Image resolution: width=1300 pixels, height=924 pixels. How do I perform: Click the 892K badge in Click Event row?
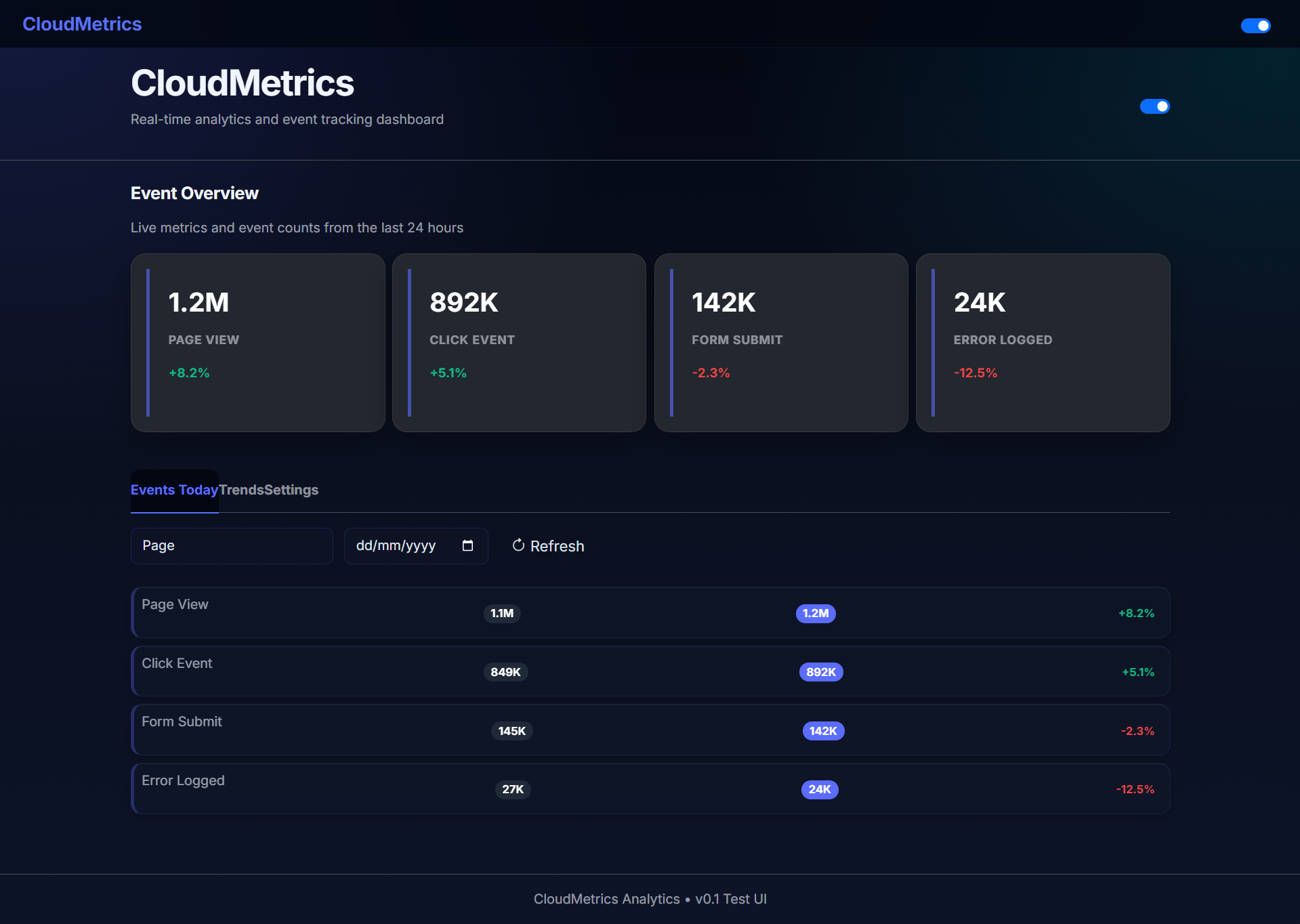click(x=821, y=672)
